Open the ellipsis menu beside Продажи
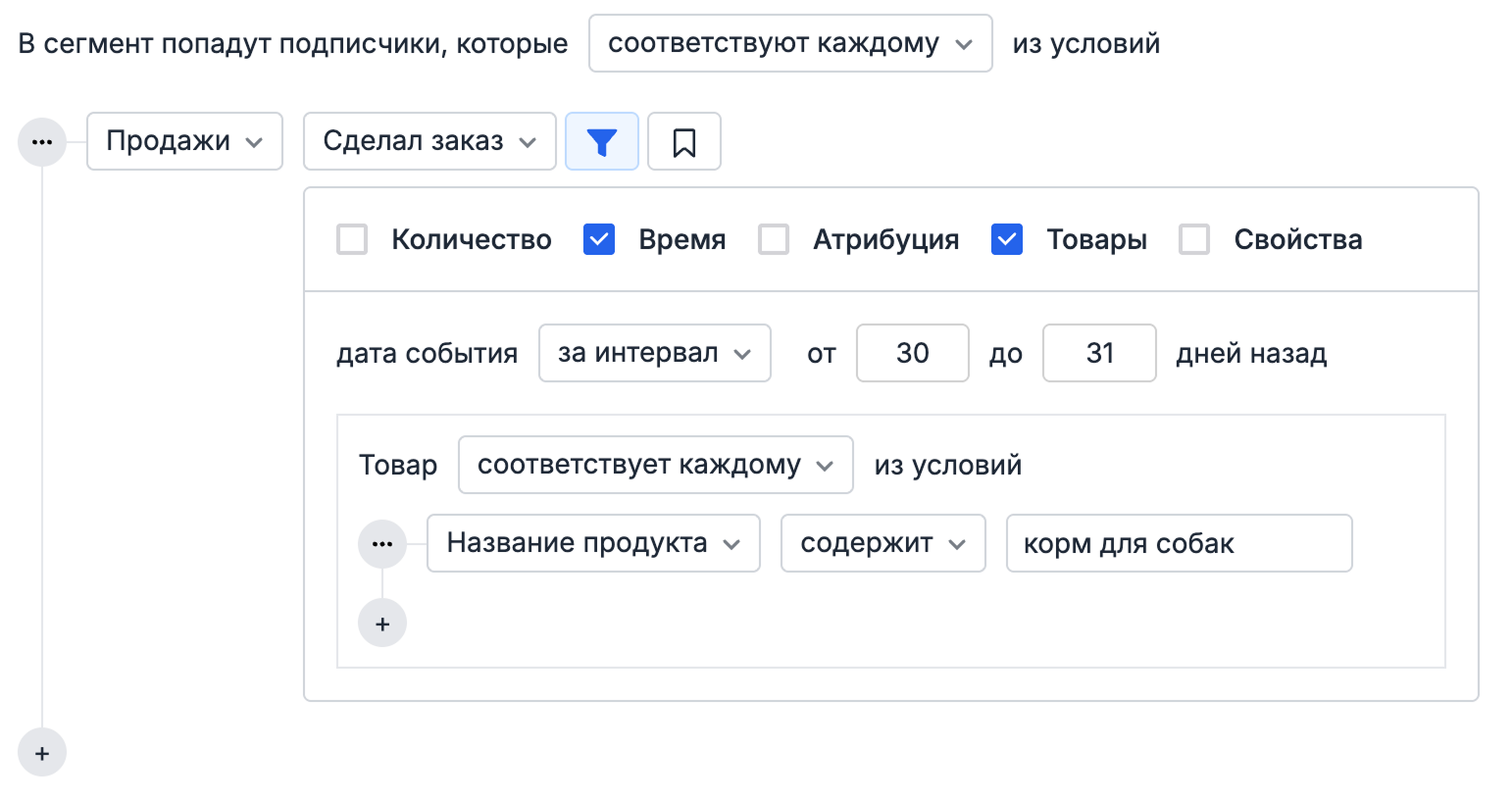 pos(41,141)
